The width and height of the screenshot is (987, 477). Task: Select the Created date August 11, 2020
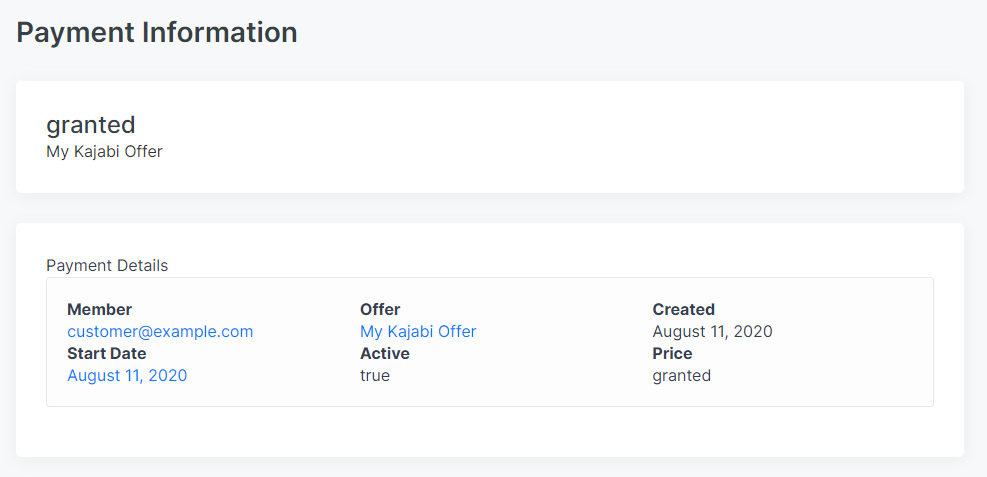click(x=713, y=331)
